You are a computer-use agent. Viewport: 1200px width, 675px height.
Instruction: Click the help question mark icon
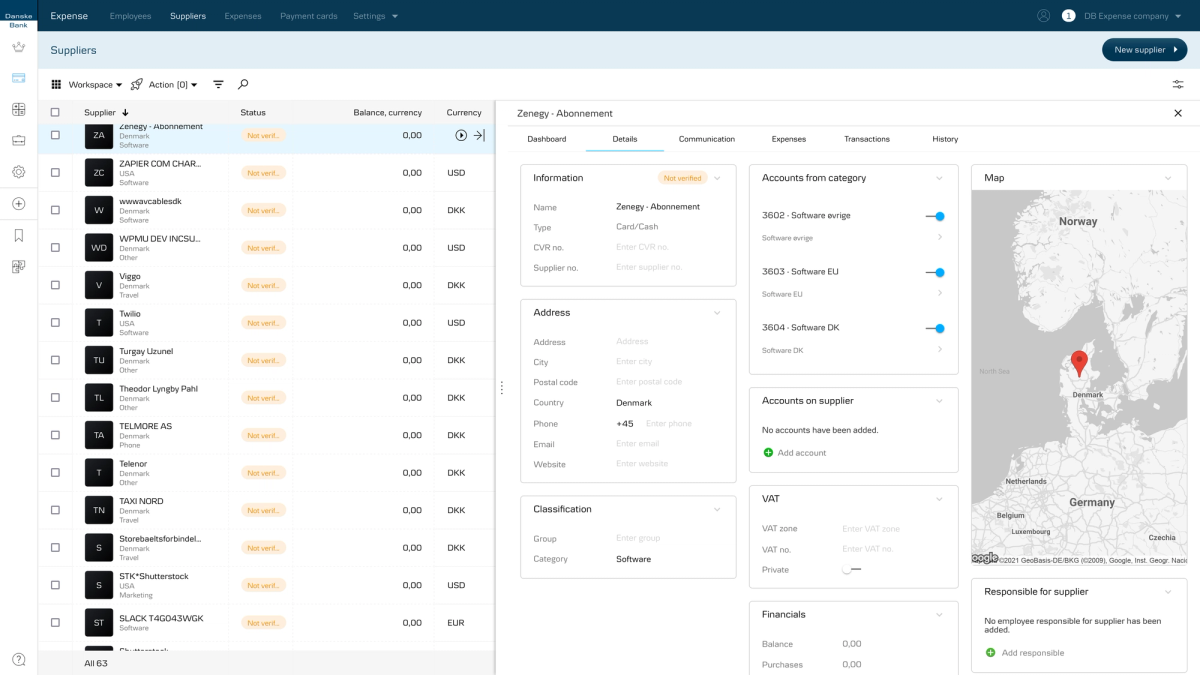(x=18, y=659)
